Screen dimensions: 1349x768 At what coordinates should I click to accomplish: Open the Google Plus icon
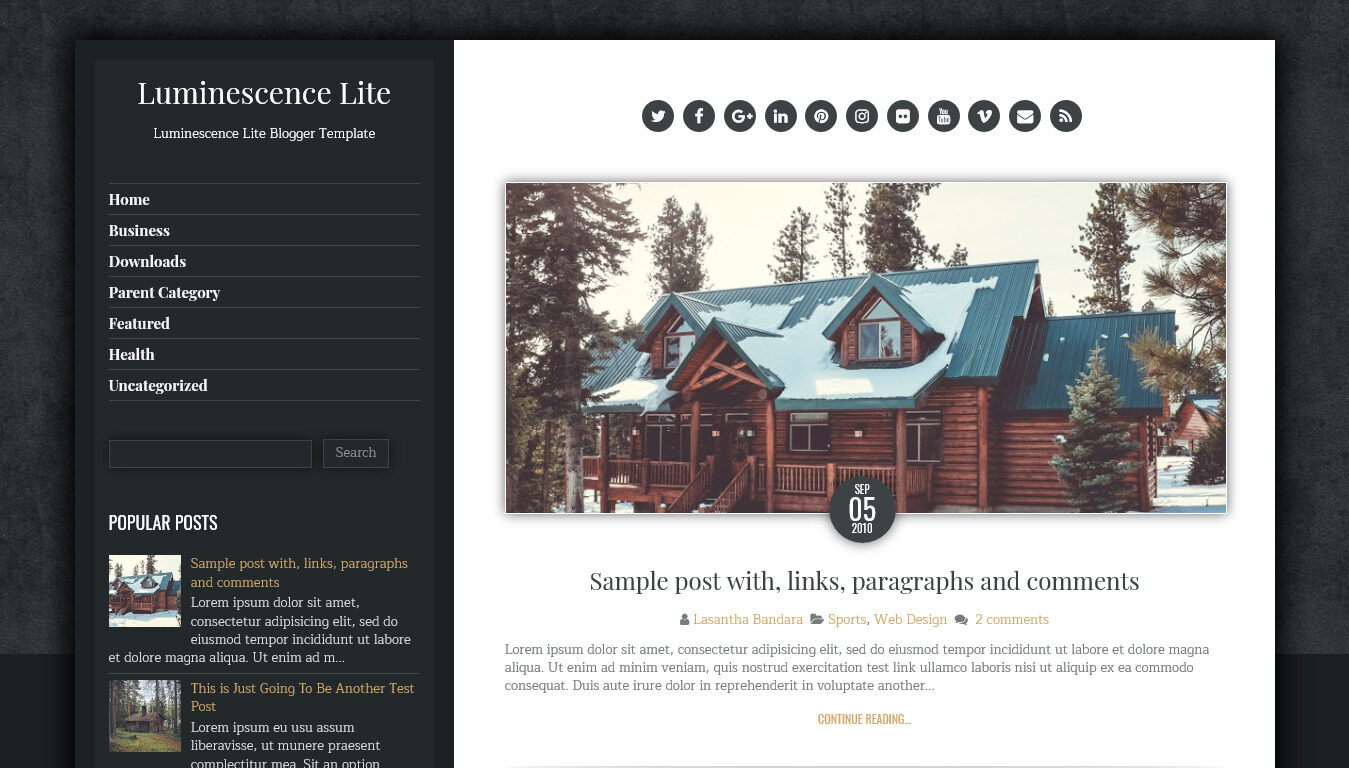(x=740, y=116)
